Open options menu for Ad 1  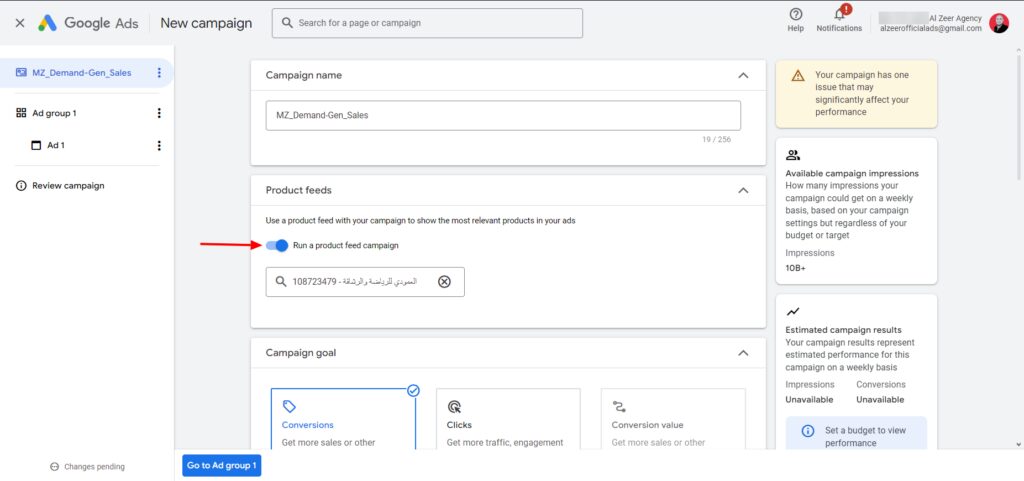[x=159, y=146]
